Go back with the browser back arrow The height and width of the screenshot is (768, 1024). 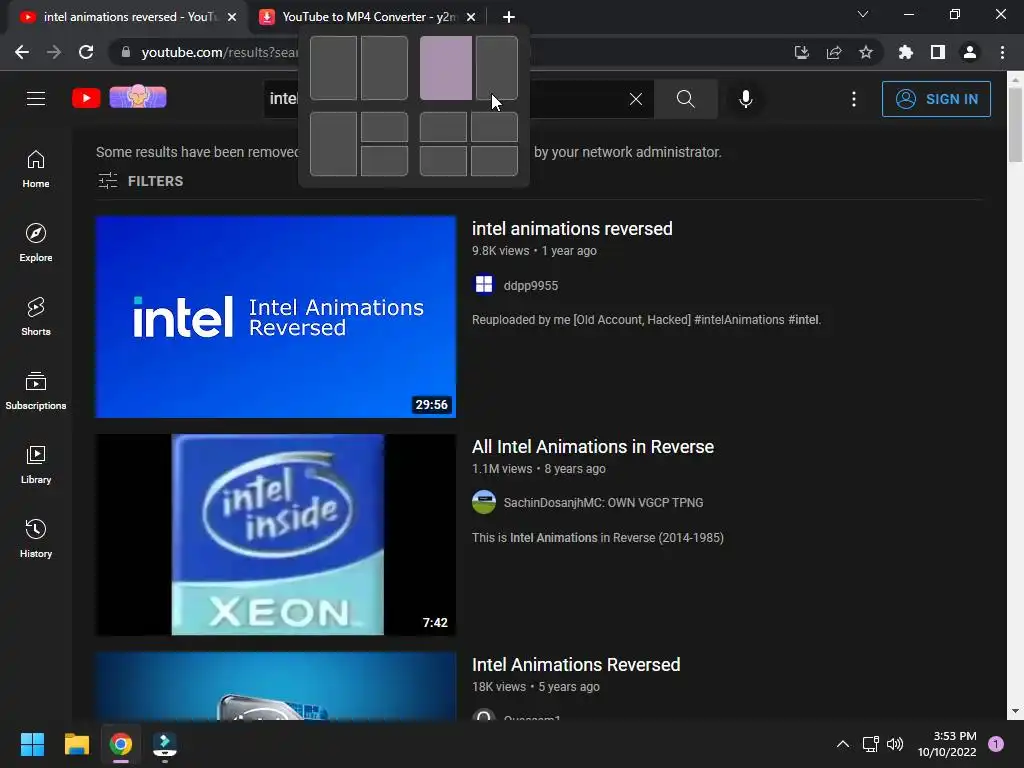coord(22,52)
